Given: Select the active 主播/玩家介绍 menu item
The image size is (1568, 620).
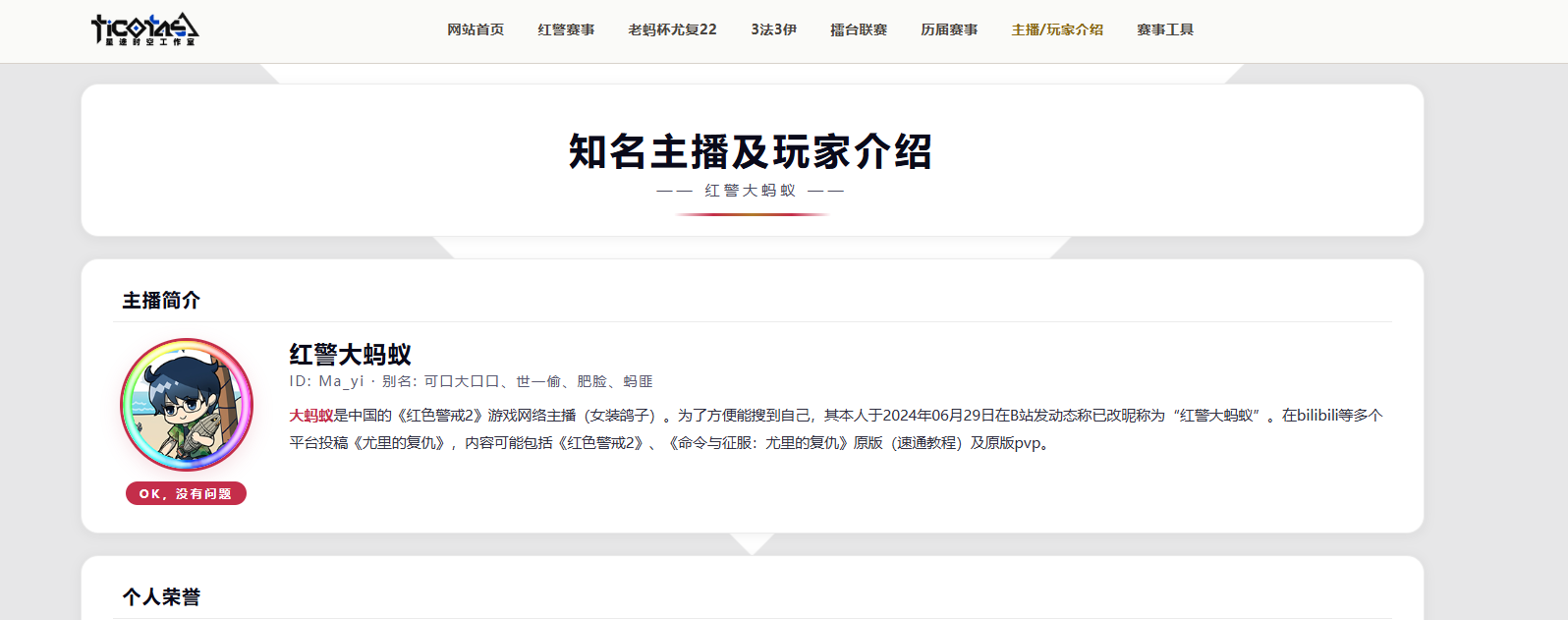Looking at the screenshot, I should click(1057, 29).
